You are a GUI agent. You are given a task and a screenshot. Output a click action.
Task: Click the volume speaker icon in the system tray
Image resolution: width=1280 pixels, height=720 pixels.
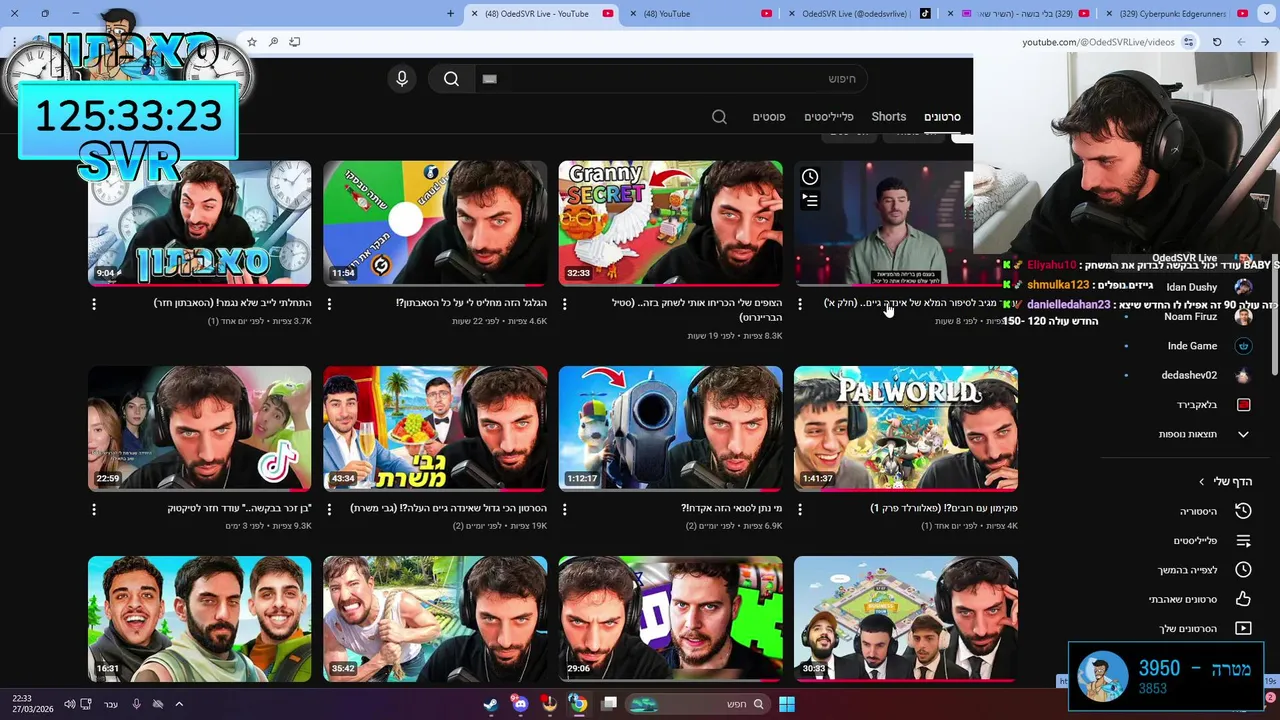pyautogui.click(x=69, y=704)
